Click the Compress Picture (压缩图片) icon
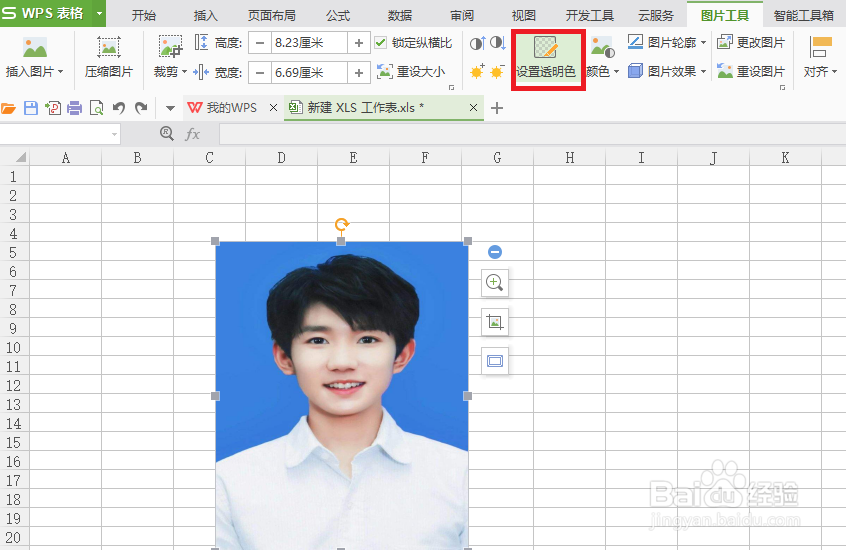Viewport: 846px width, 550px height. pyautogui.click(x=108, y=47)
